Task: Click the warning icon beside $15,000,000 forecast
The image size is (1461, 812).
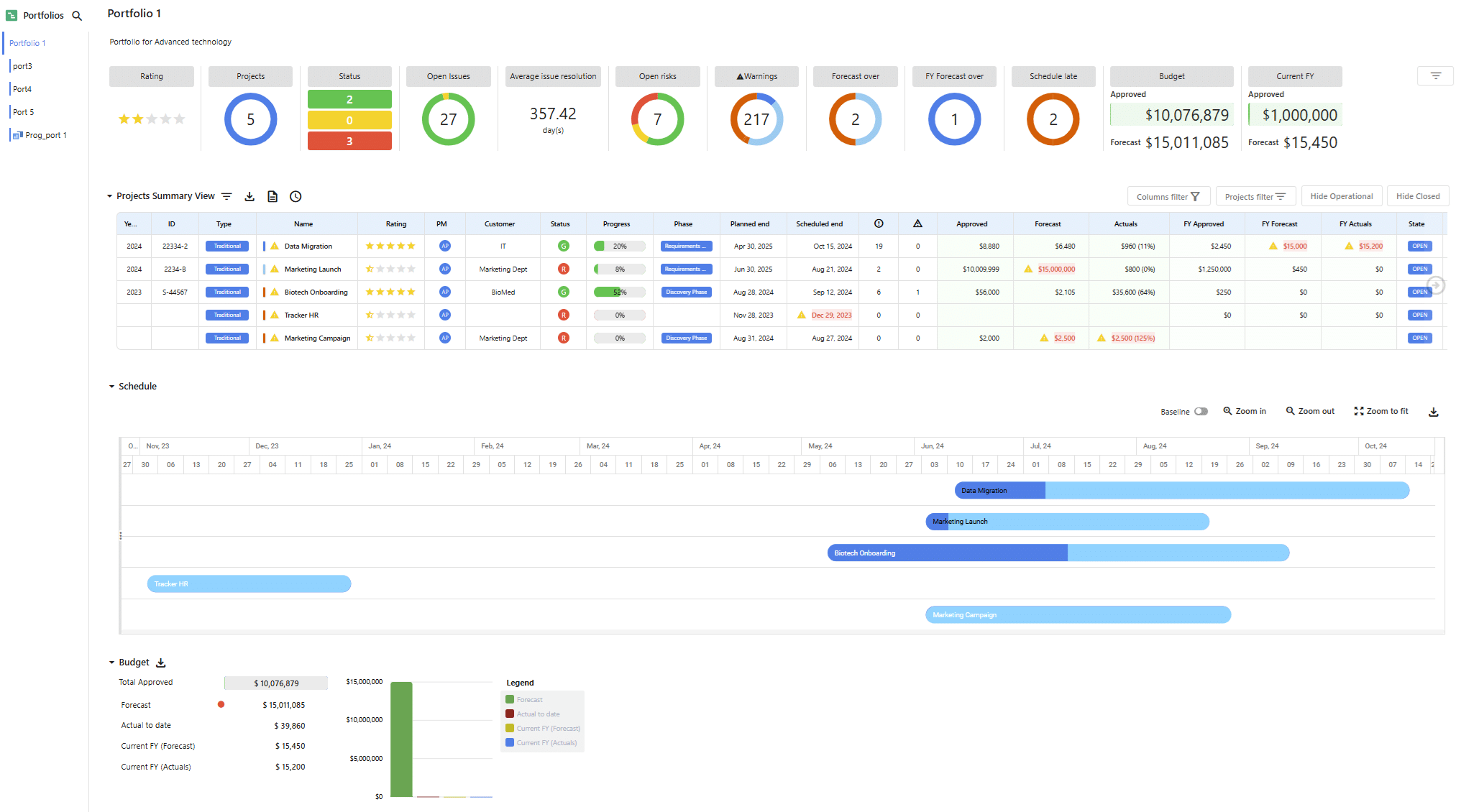Action: coord(1028,269)
